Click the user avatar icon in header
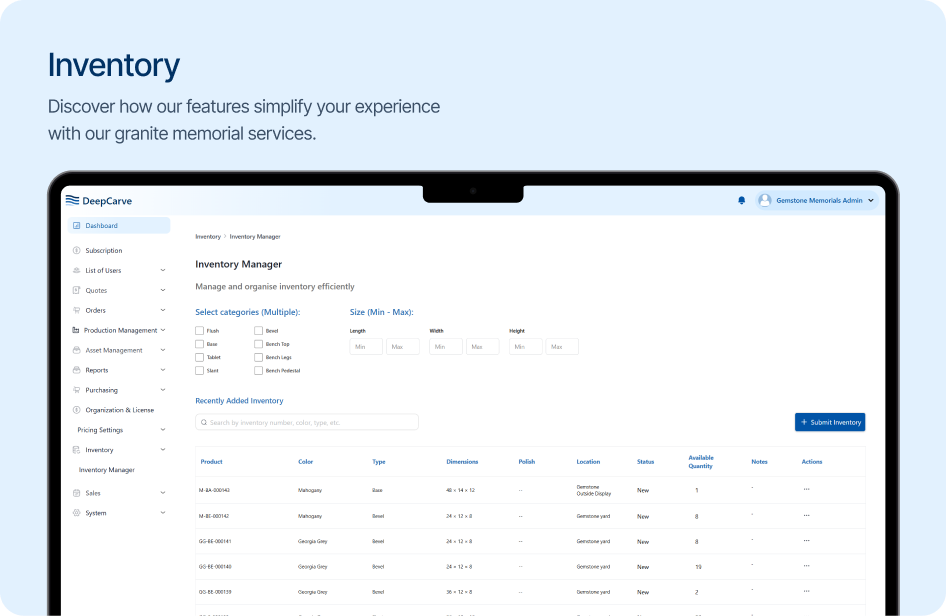Image resolution: width=946 pixels, height=616 pixels. click(765, 200)
